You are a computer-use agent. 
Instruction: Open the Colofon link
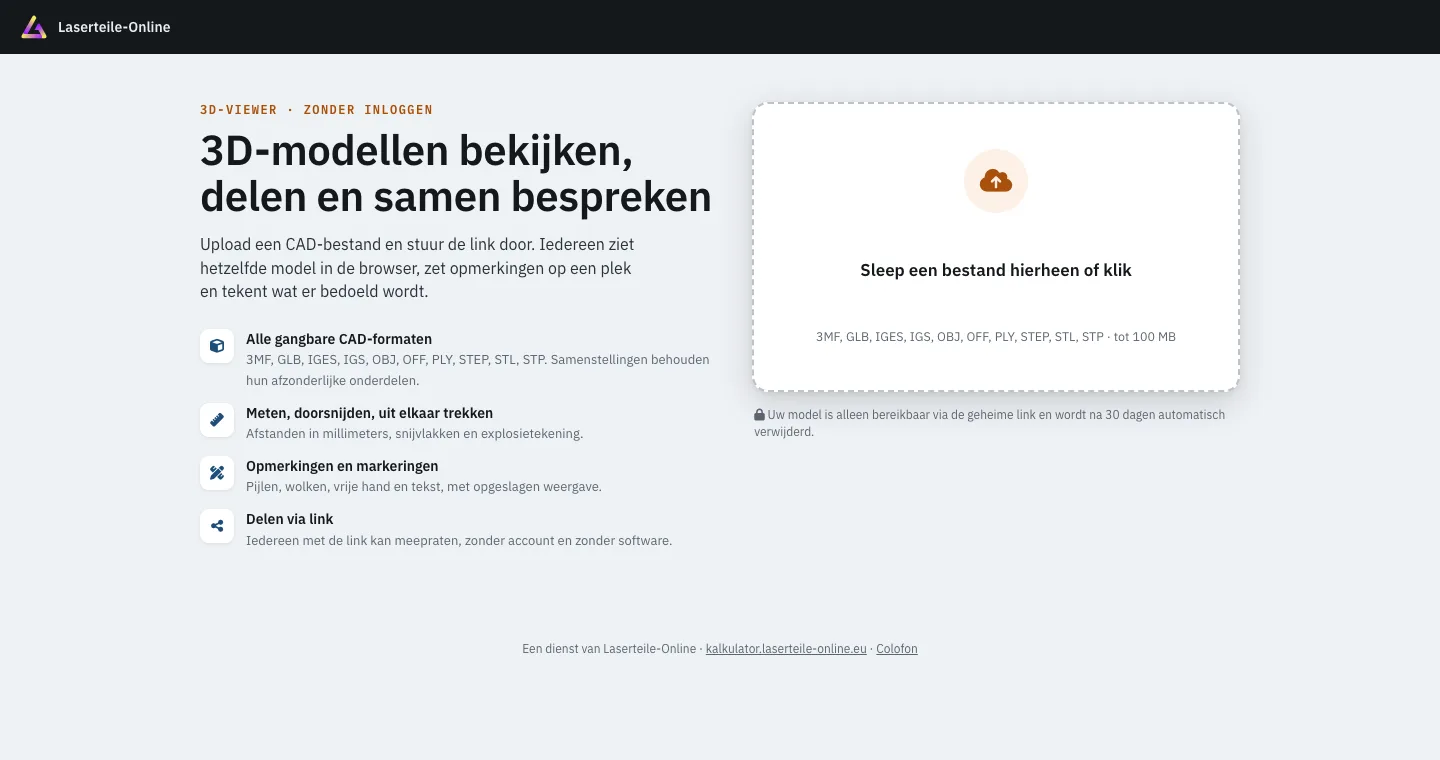point(897,649)
